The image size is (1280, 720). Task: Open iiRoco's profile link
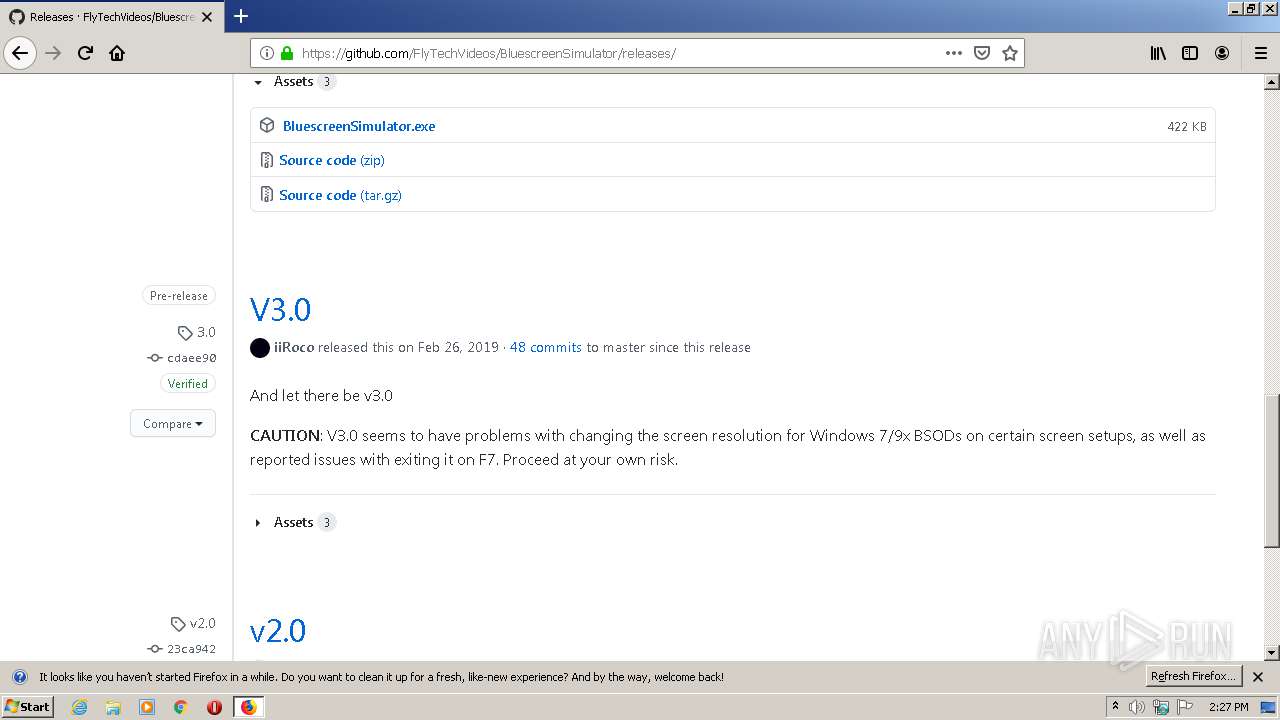[294, 347]
